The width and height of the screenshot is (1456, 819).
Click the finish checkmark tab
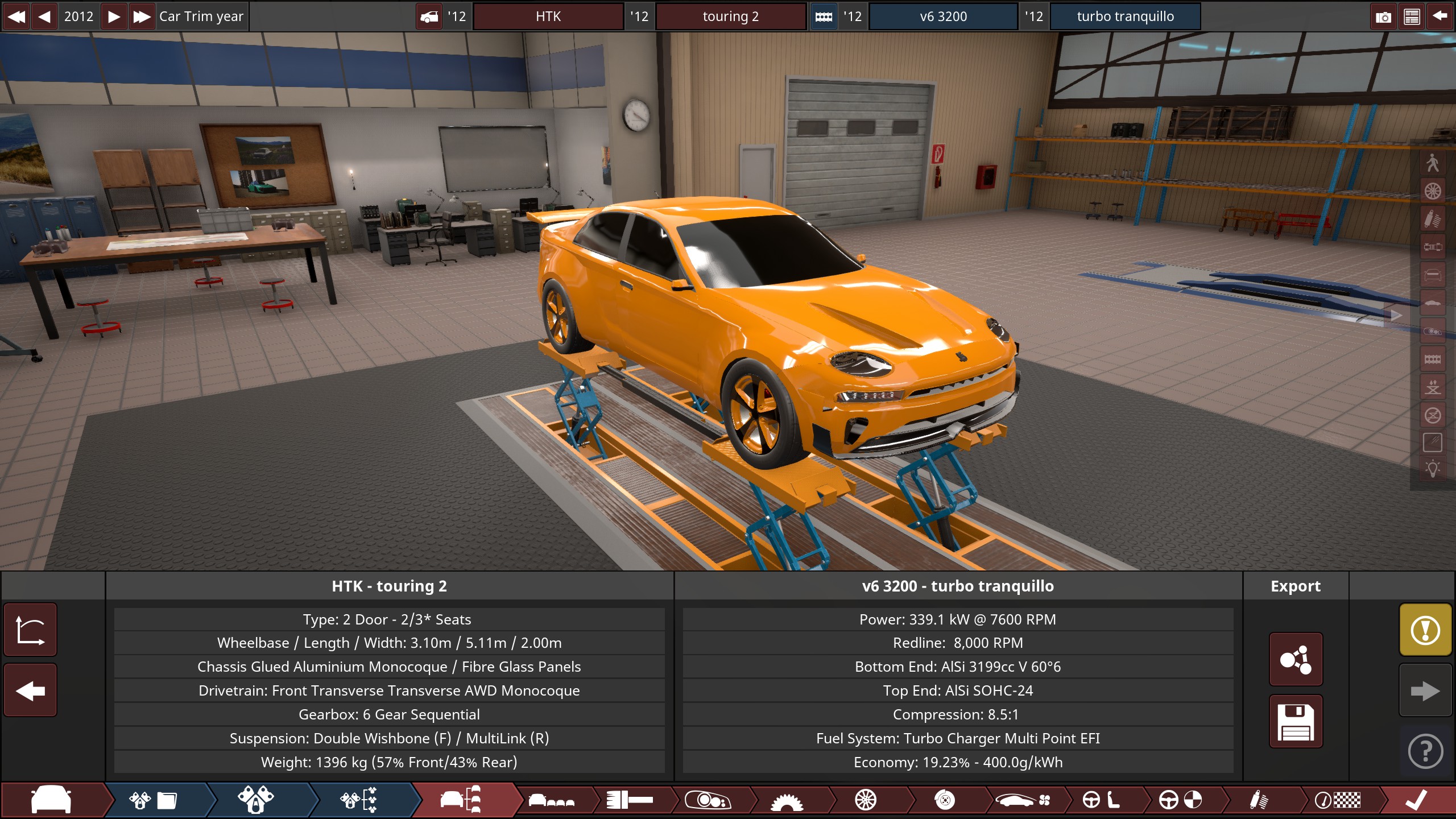click(x=1417, y=800)
